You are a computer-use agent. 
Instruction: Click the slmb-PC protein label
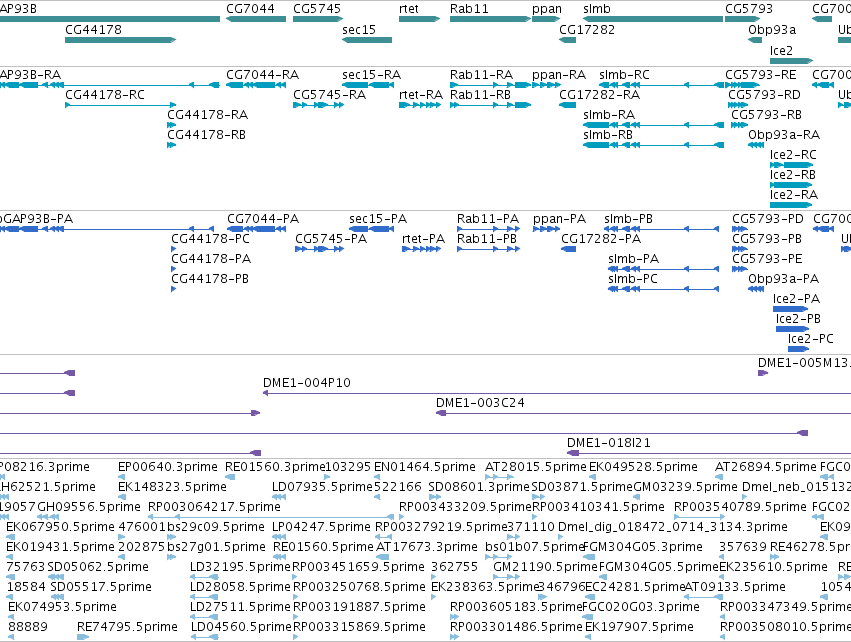point(633,279)
